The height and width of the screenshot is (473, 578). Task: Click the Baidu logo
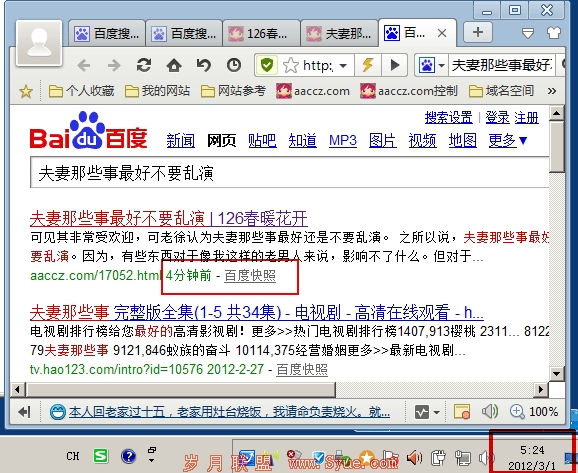coord(88,130)
